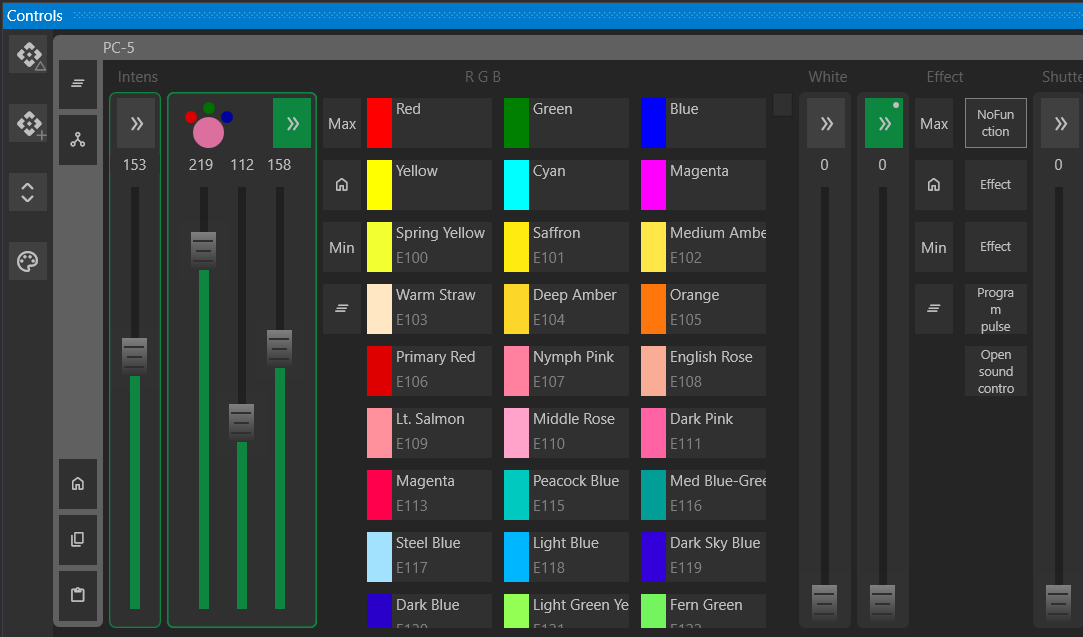
Task: Click the clipboard paste icon in PC-5 column
Action: point(78,595)
